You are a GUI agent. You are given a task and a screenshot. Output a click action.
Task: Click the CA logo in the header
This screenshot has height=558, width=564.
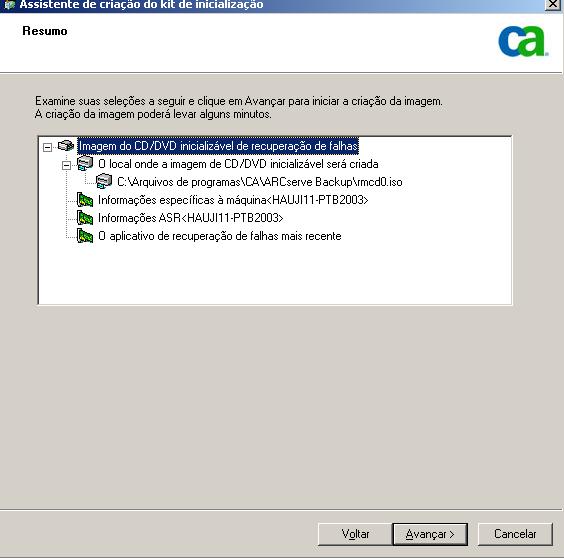pyautogui.click(x=523, y=41)
